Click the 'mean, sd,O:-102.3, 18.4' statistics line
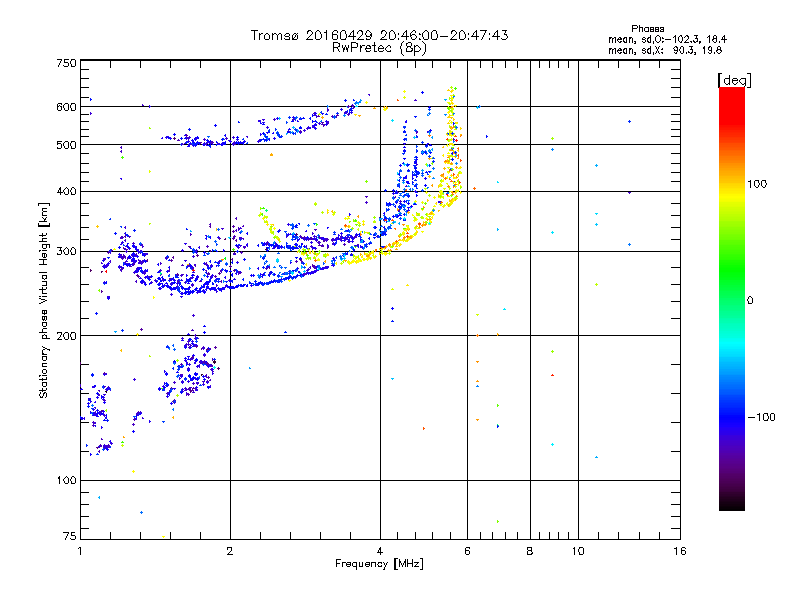 [667, 39]
